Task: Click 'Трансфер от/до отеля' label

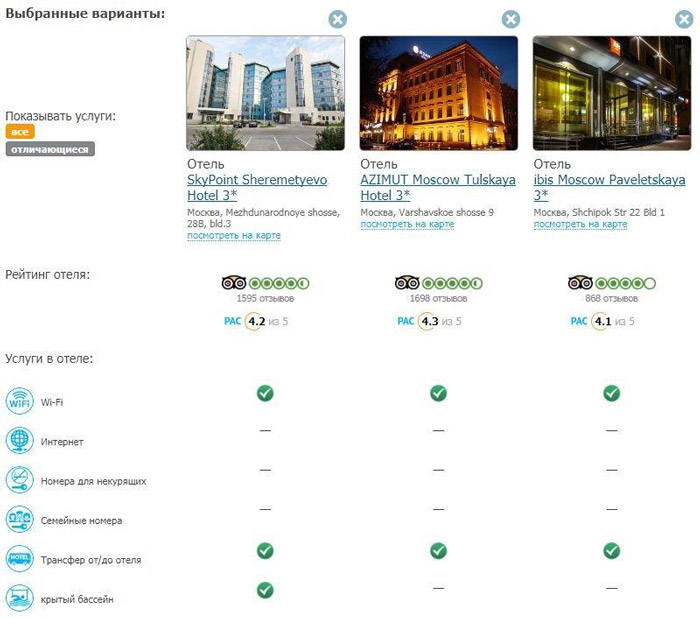Action: tap(91, 560)
